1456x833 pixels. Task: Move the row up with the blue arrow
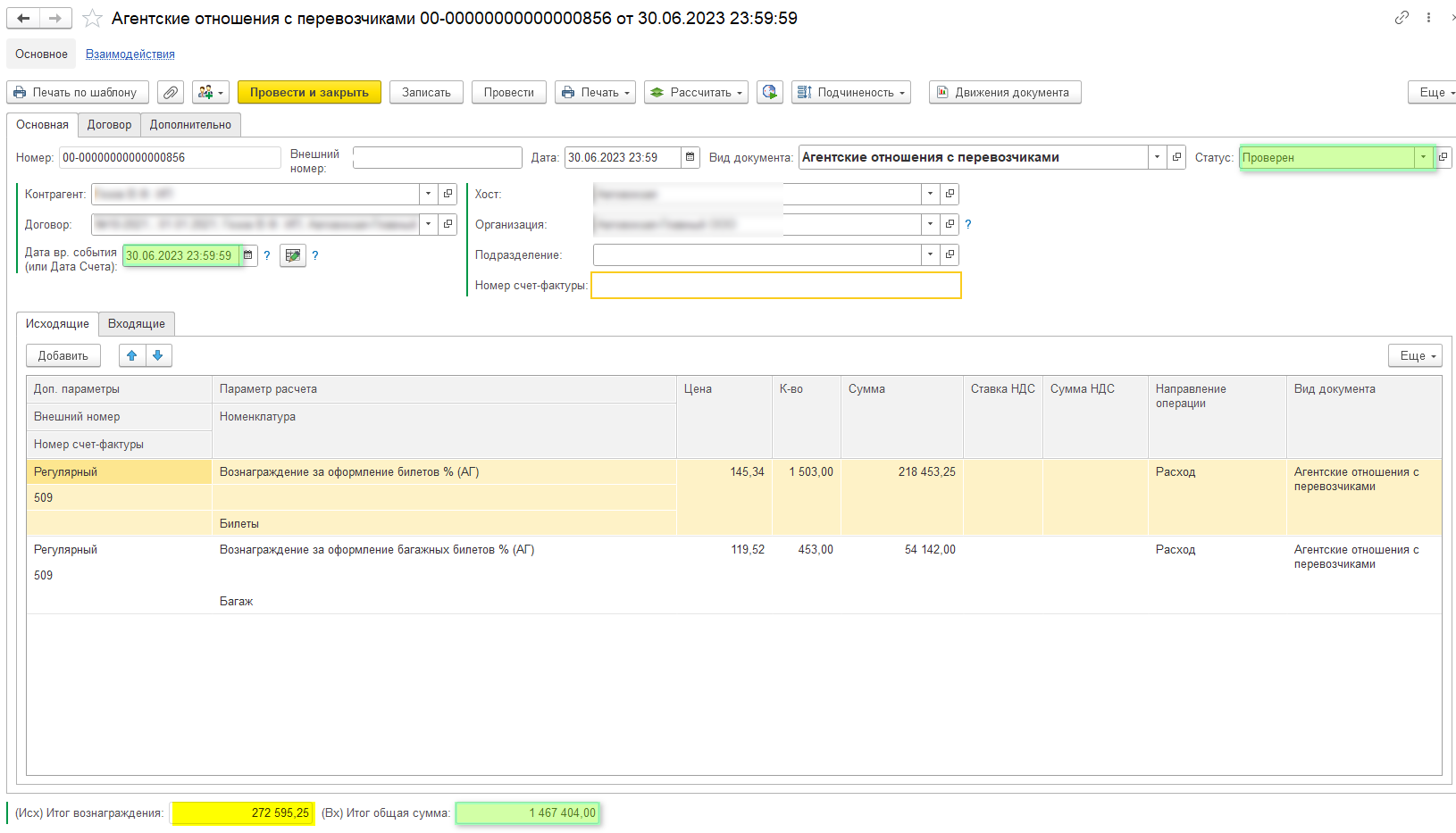coord(132,355)
